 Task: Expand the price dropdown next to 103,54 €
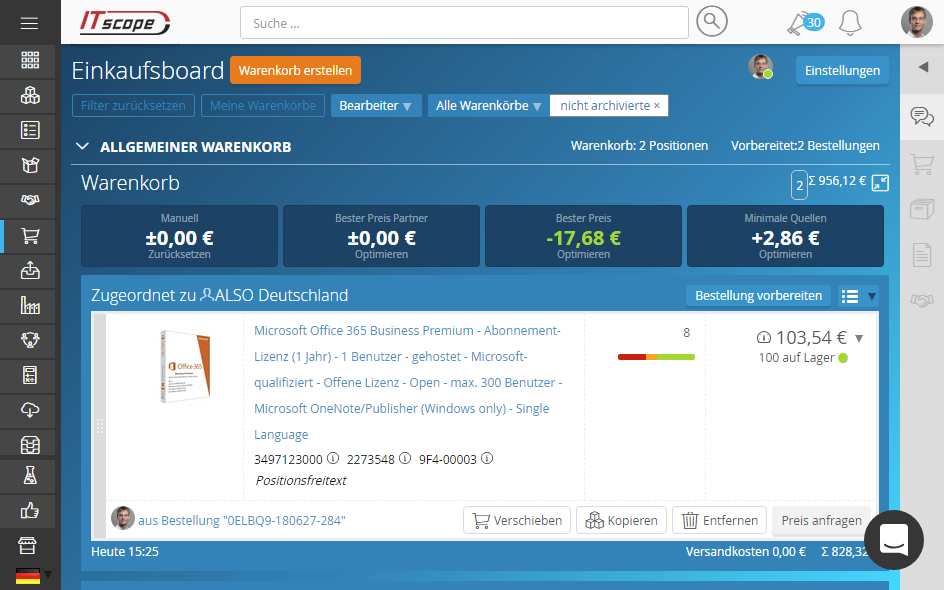[859, 338]
